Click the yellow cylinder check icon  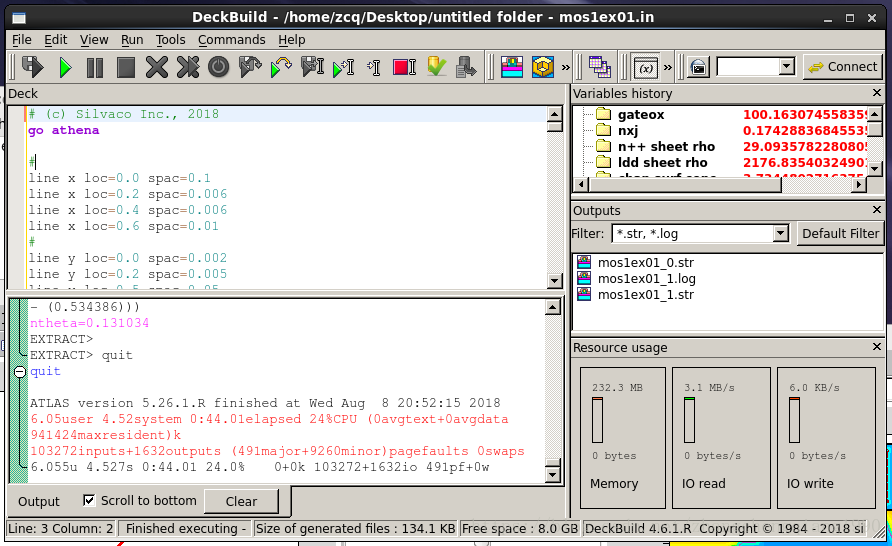point(436,67)
